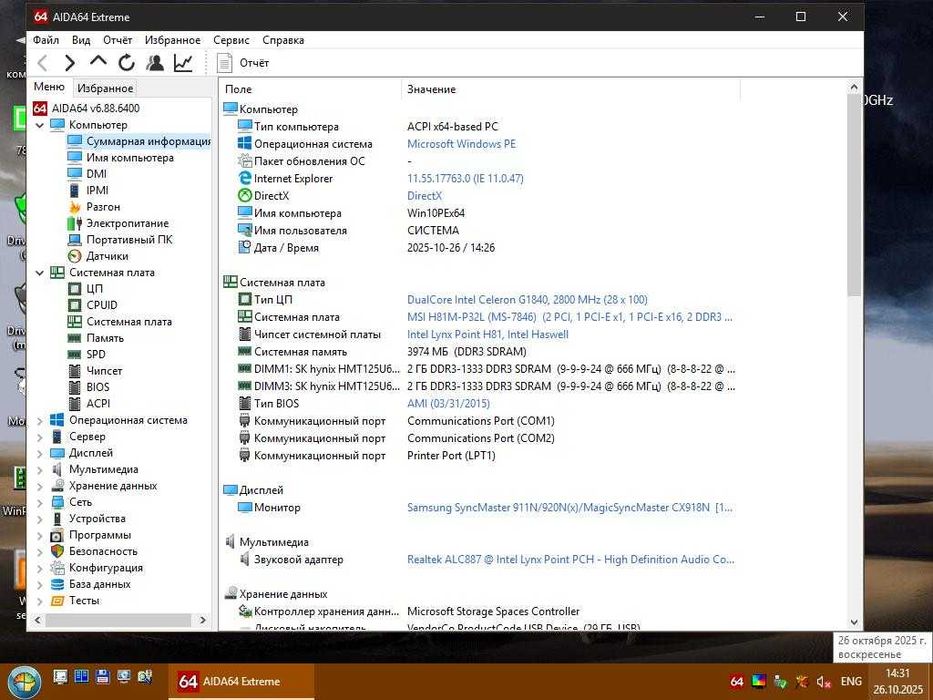Go up one level with the up arrow toolbar icon
Image resolution: width=933 pixels, height=700 pixels.
[x=98, y=61]
